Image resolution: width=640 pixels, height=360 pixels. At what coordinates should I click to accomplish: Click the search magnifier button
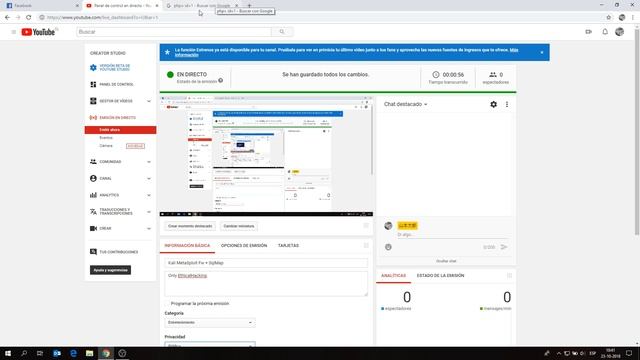point(282,32)
